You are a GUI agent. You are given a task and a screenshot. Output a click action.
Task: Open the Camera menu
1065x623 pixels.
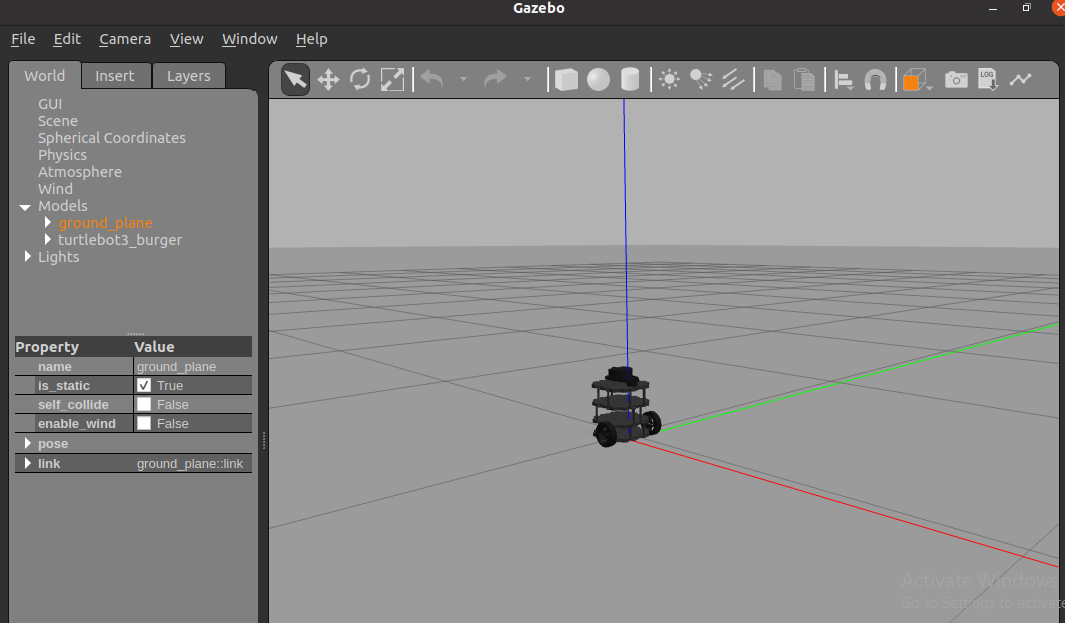[x=124, y=39]
